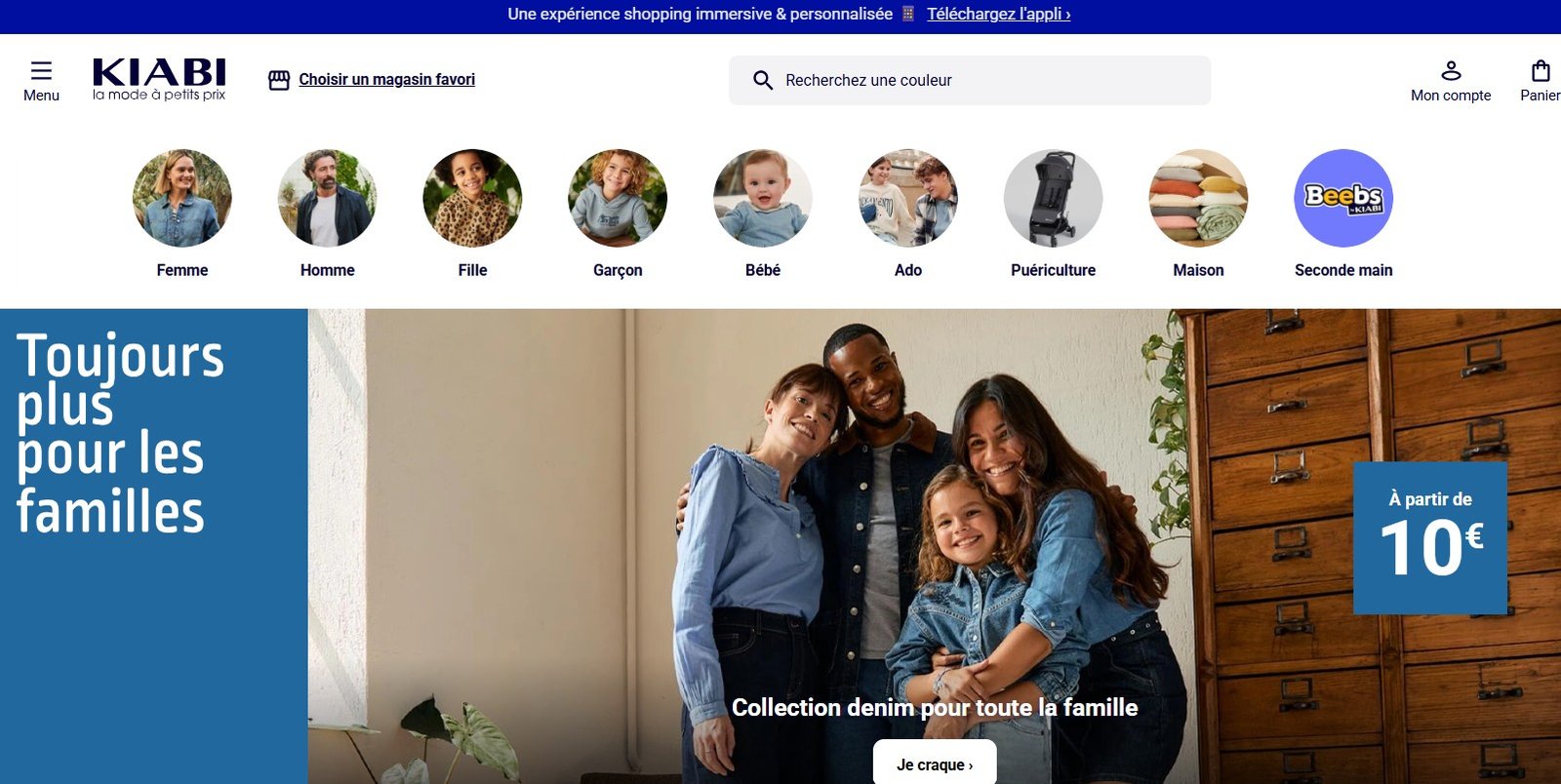Viewport: 1561px width, 784px height.
Task: Click the KIABI logo
Action: [159, 79]
